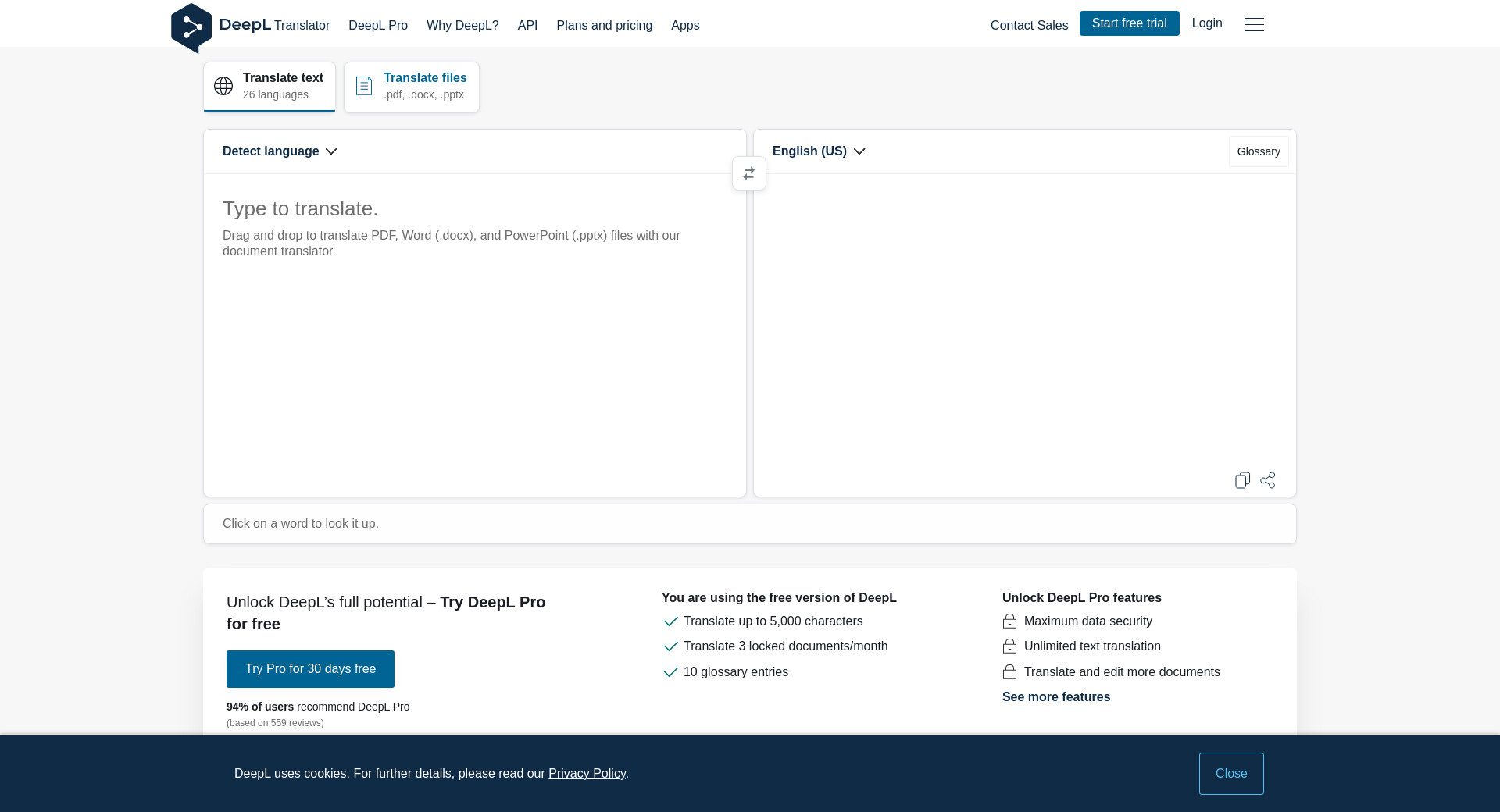This screenshot has width=1500, height=812.
Task: Click the lock icon beside Maximum data security
Action: tap(1009, 621)
